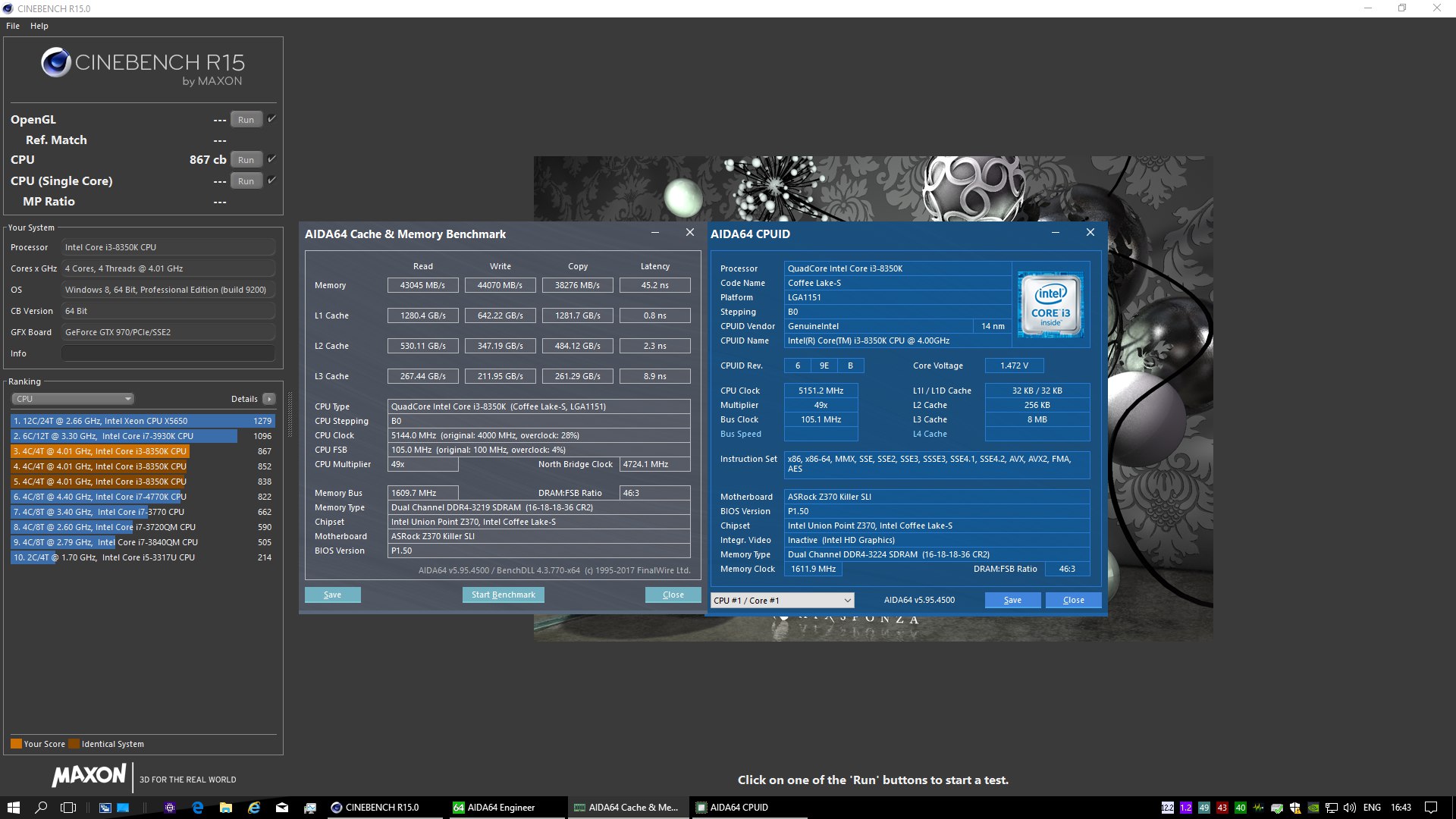1456x819 pixels.
Task: Click the Memory Latency value 45.2 ns
Action: click(654, 286)
